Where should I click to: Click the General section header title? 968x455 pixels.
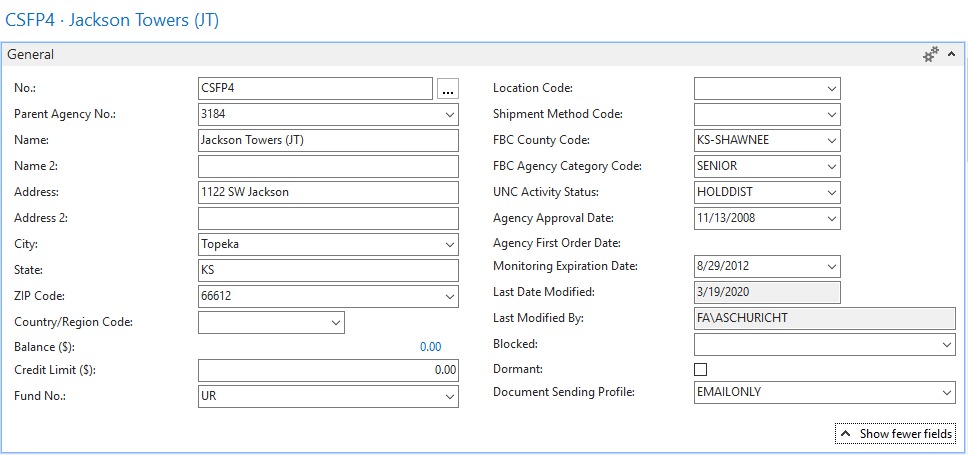click(31, 55)
